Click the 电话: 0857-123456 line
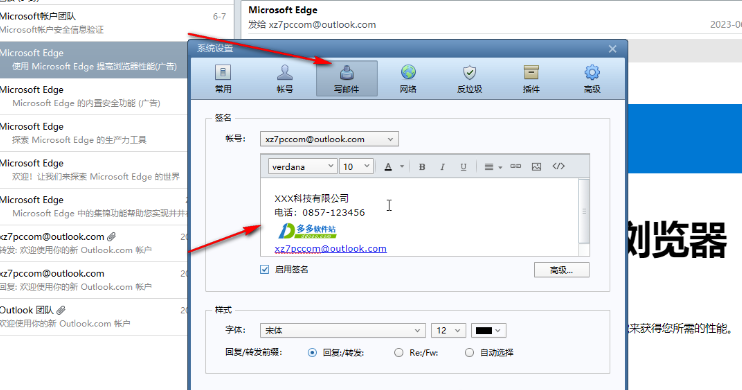Image resolution: width=742 pixels, height=390 pixels. click(319, 213)
